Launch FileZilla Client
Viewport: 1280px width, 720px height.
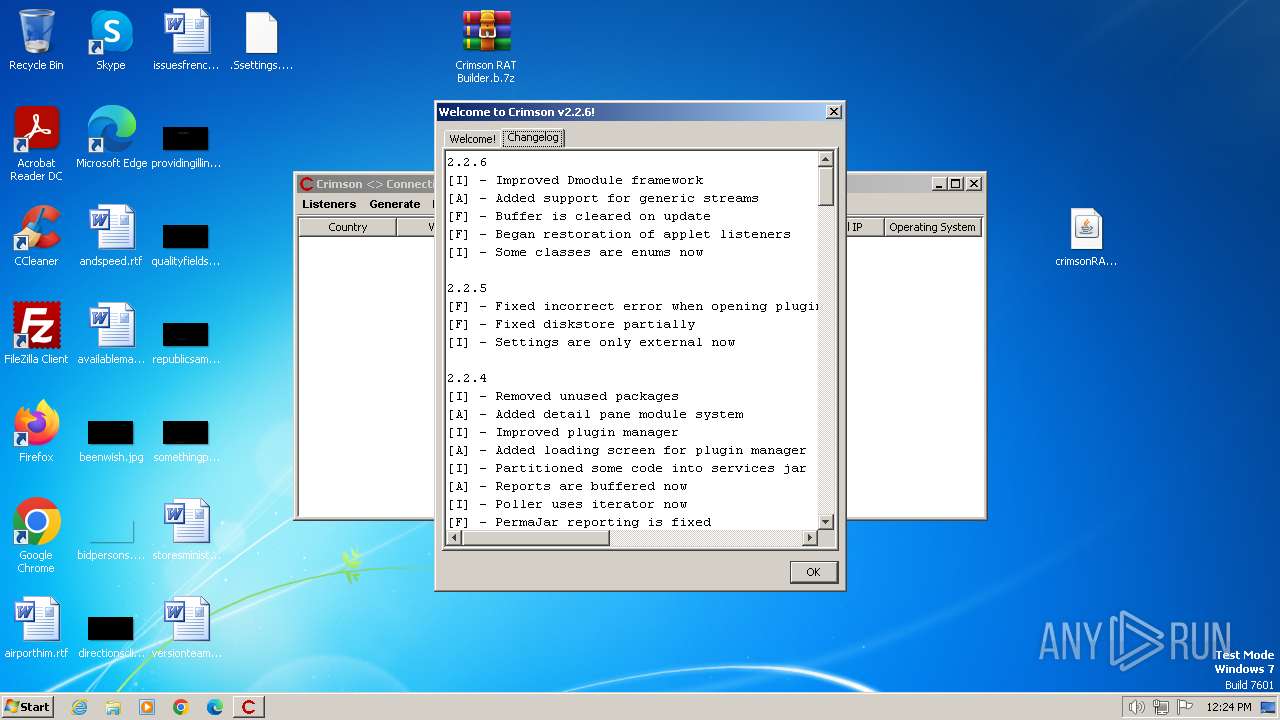36,334
